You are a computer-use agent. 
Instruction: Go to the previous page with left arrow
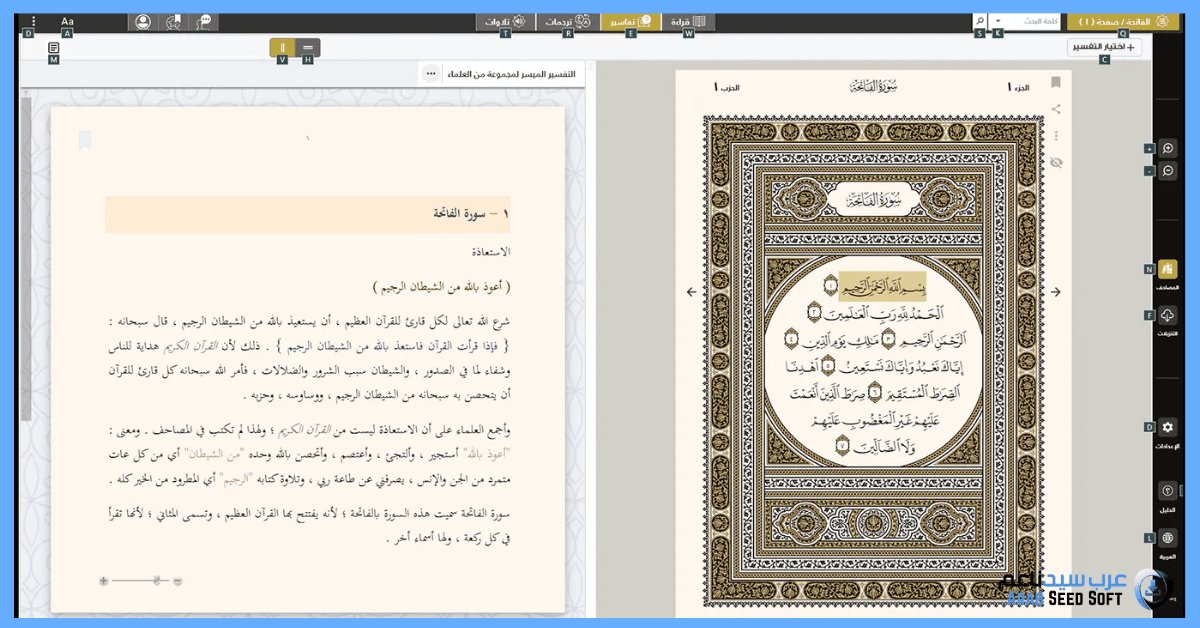(691, 292)
